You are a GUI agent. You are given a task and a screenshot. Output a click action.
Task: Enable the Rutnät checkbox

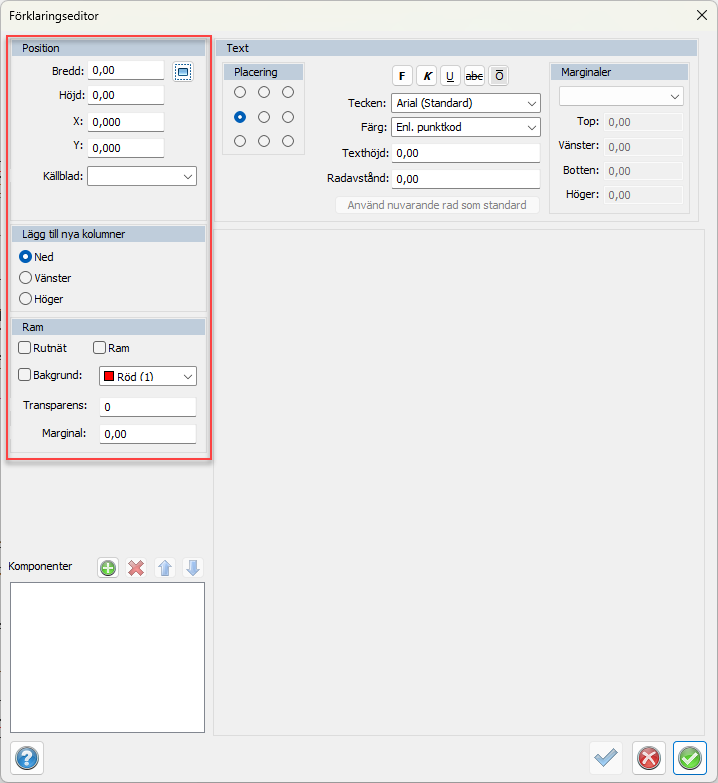[26, 348]
